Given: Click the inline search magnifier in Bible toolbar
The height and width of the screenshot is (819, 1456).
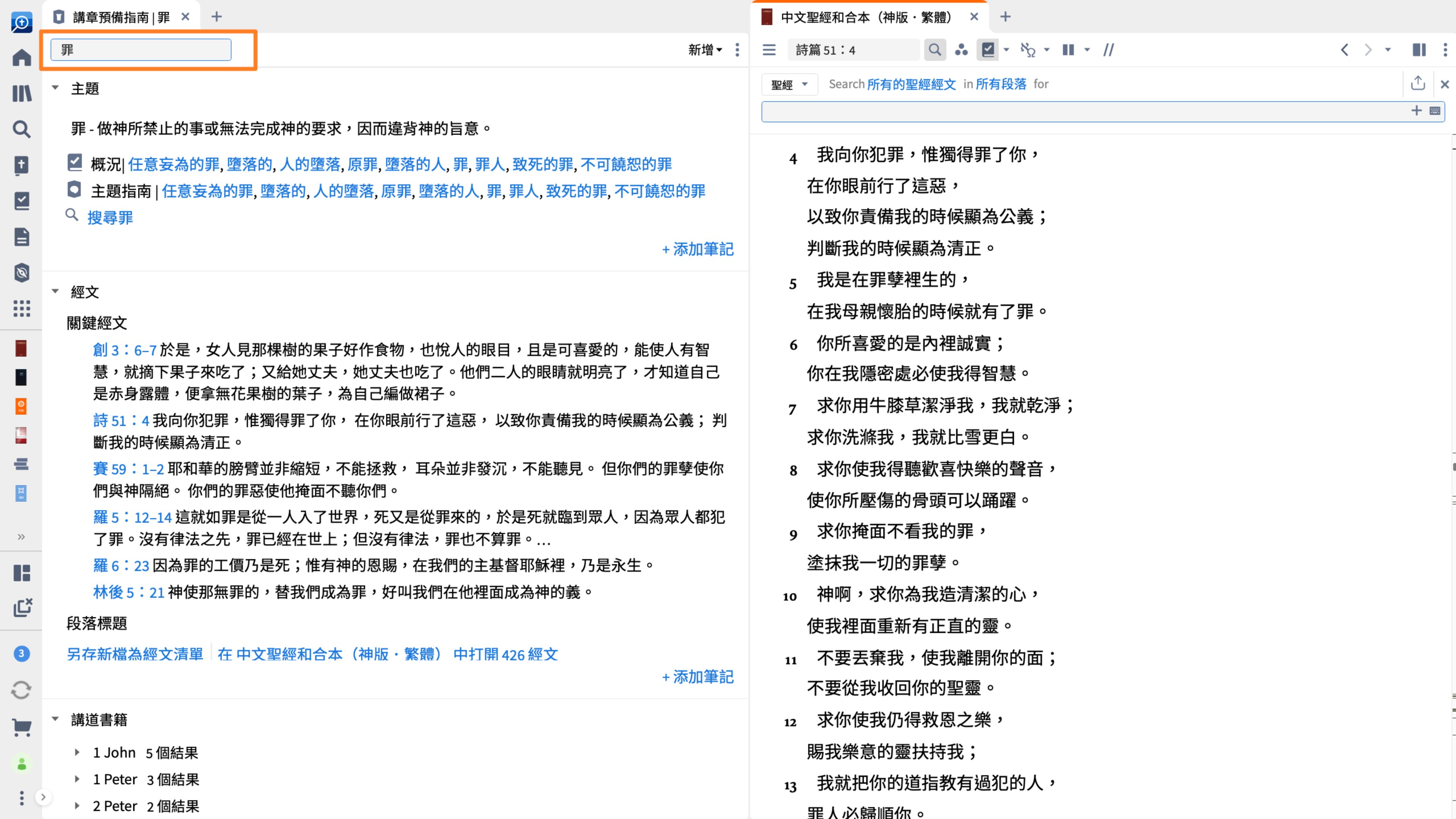Looking at the screenshot, I should [935, 50].
